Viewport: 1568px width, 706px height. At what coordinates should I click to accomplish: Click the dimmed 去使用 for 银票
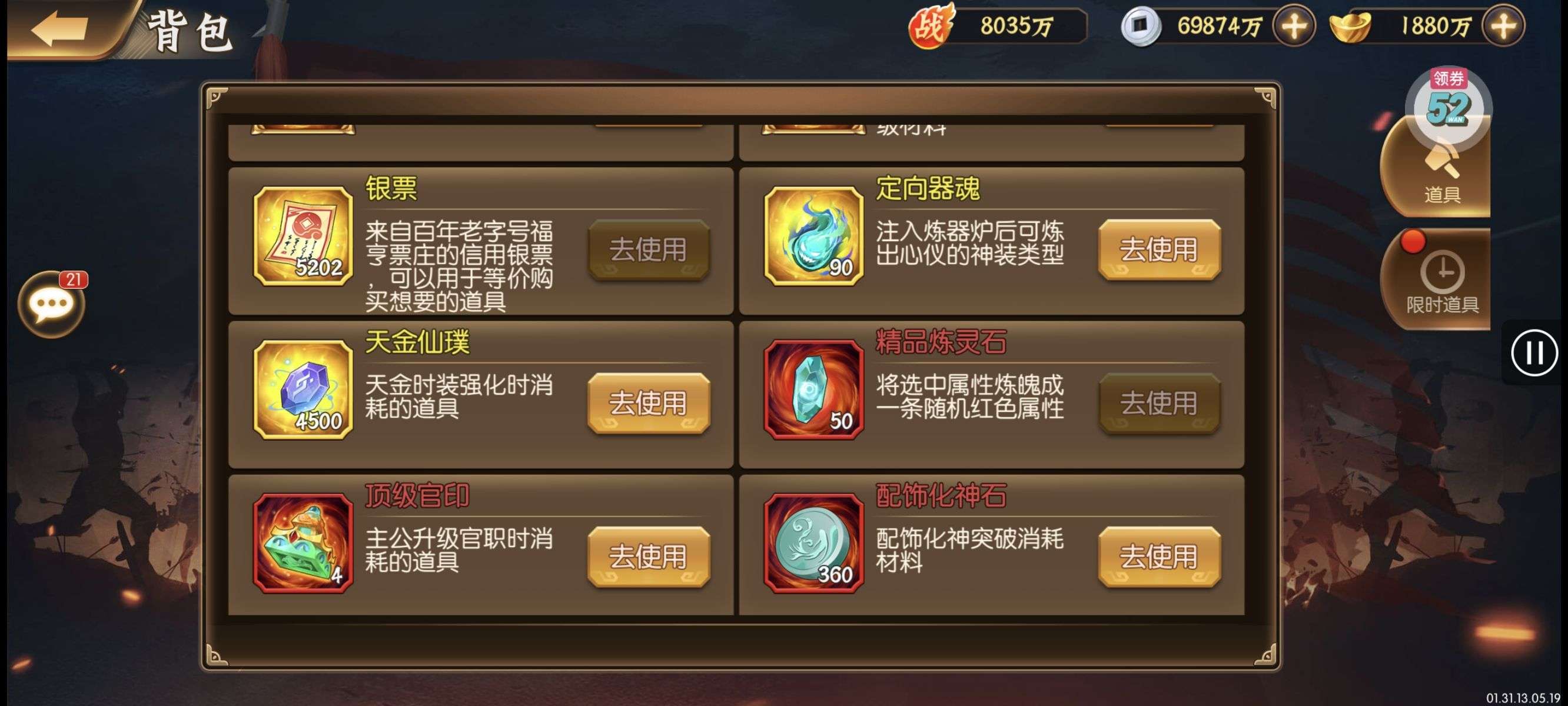[648, 249]
